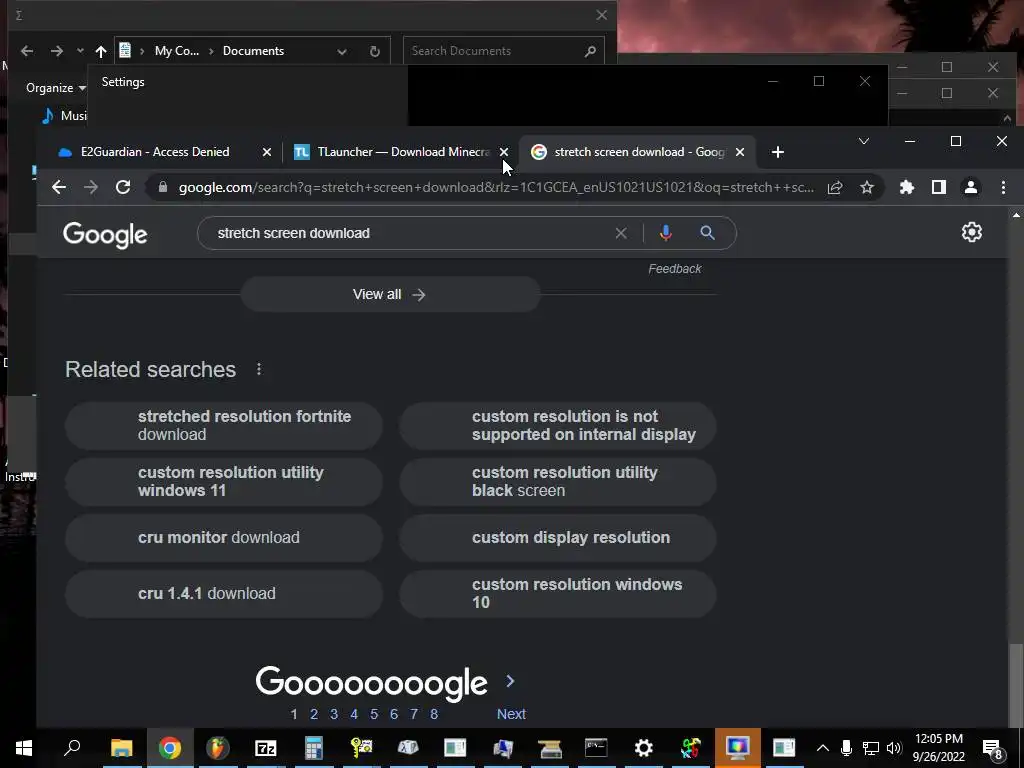Search custom display resolution
The height and width of the screenshot is (768, 1024).
(558, 537)
